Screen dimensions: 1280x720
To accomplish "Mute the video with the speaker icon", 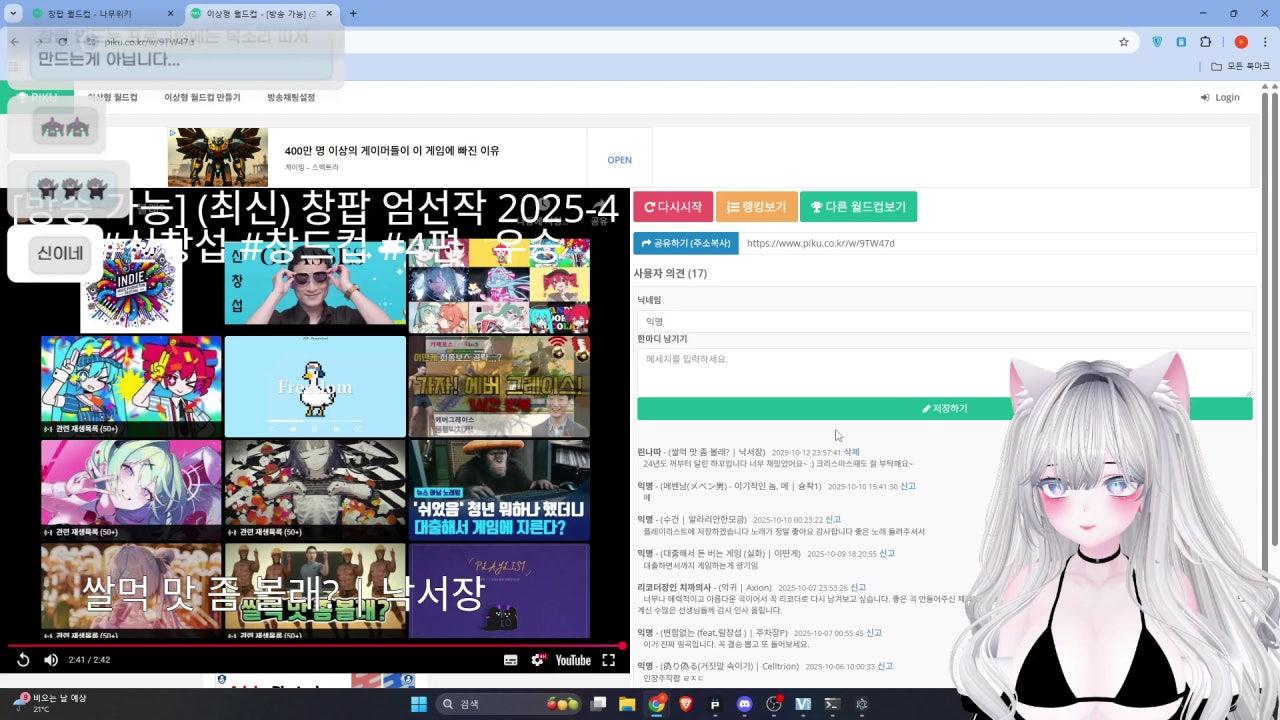I will pos(51,660).
